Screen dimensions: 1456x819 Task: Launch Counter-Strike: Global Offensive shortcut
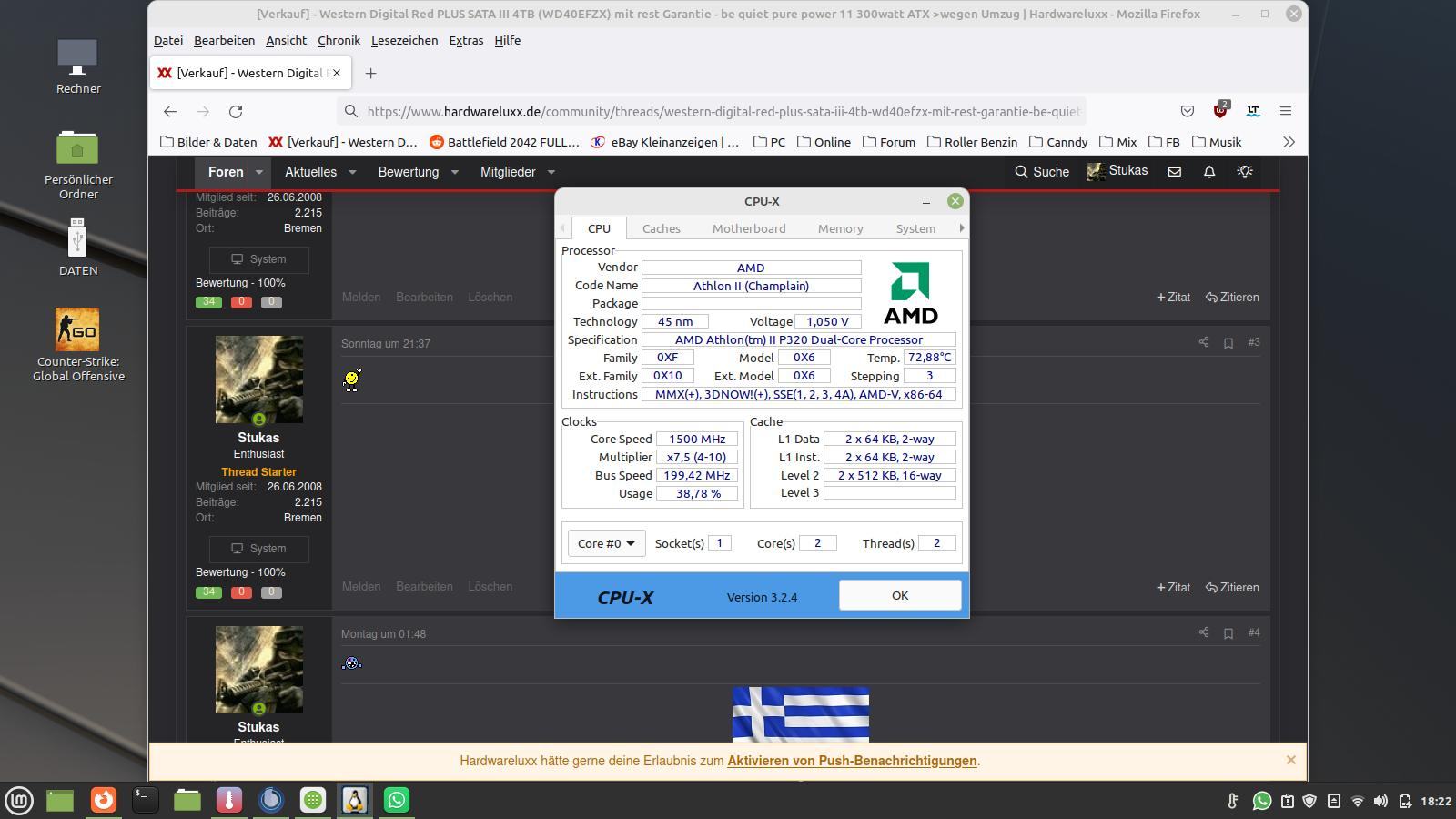point(77,344)
